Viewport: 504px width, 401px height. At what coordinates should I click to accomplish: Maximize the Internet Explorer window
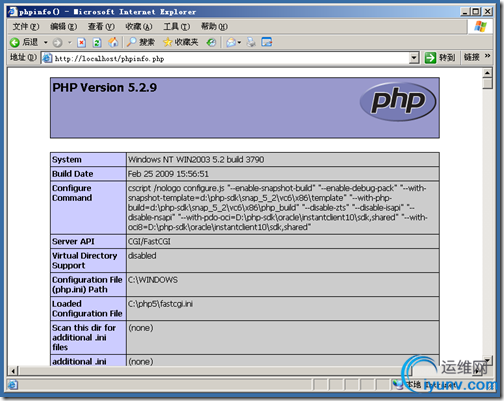tap(476, 12)
